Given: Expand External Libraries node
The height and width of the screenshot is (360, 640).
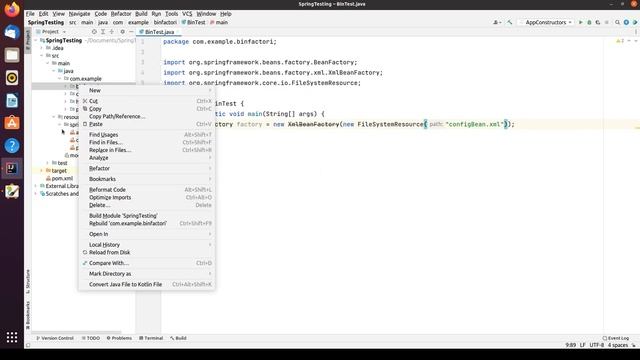Looking at the screenshot, I should pyautogui.click(x=36, y=186).
